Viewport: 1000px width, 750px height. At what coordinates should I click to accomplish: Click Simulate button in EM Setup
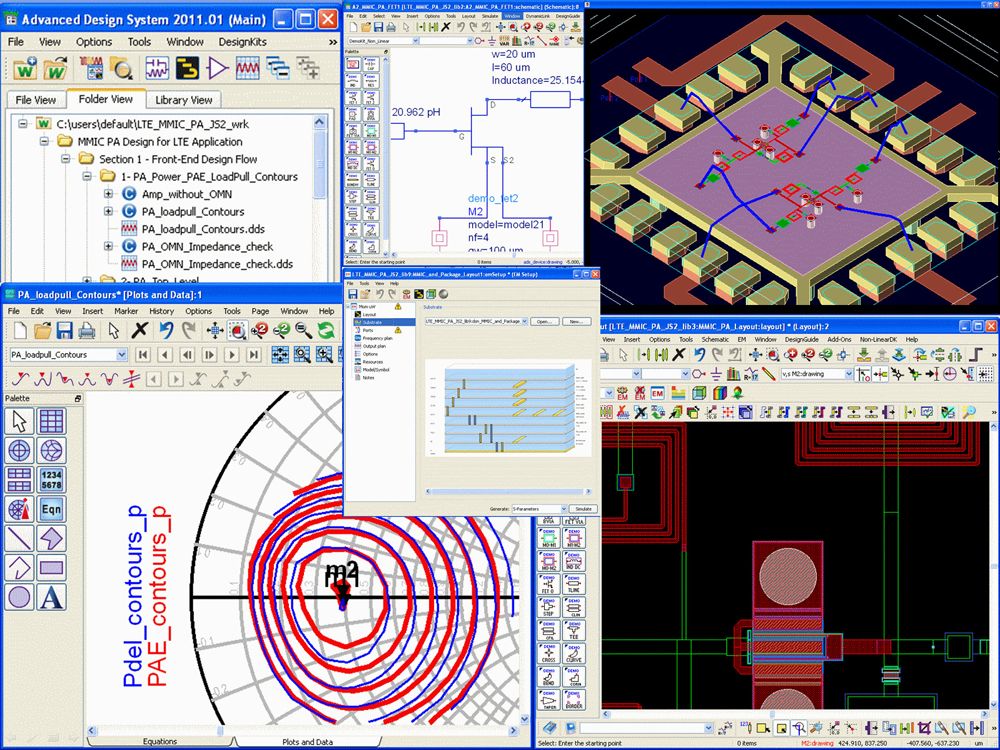[x=584, y=509]
